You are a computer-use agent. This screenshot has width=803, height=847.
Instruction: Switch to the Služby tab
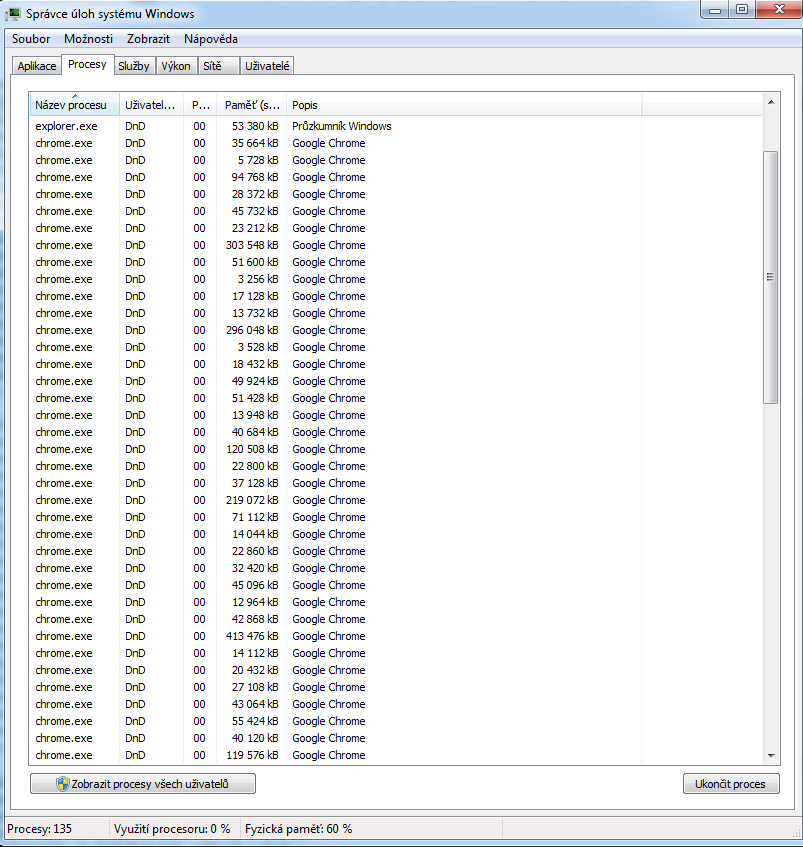tap(134, 66)
